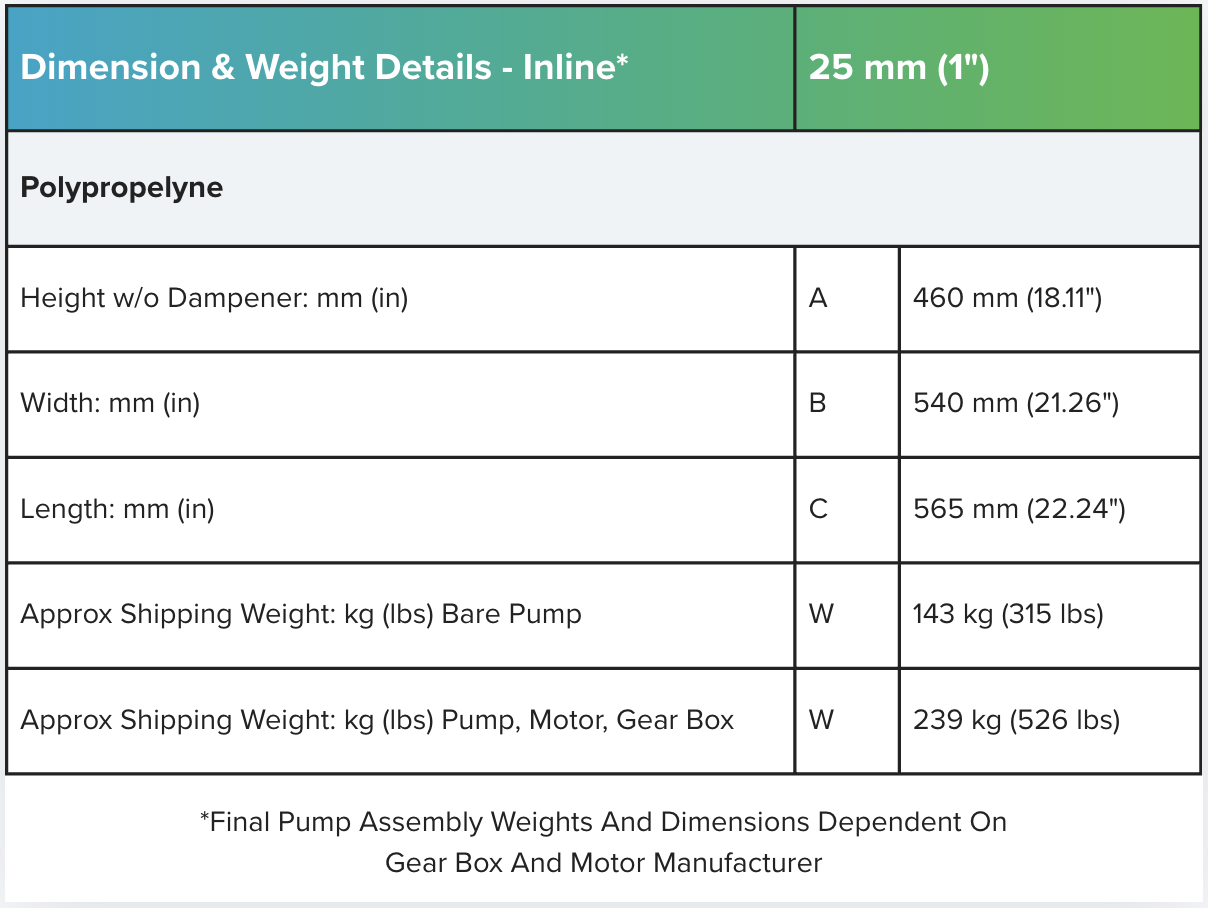Click the 540 mm (21.26") value
The height and width of the screenshot is (908, 1208).
point(1015,404)
